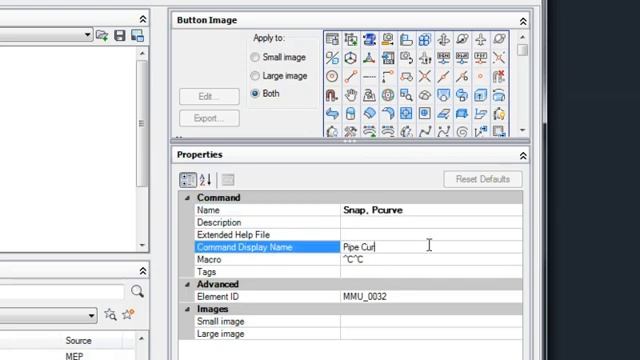Pick the cloud button image
This screenshot has height=360, width=640.
click(x=425, y=95)
